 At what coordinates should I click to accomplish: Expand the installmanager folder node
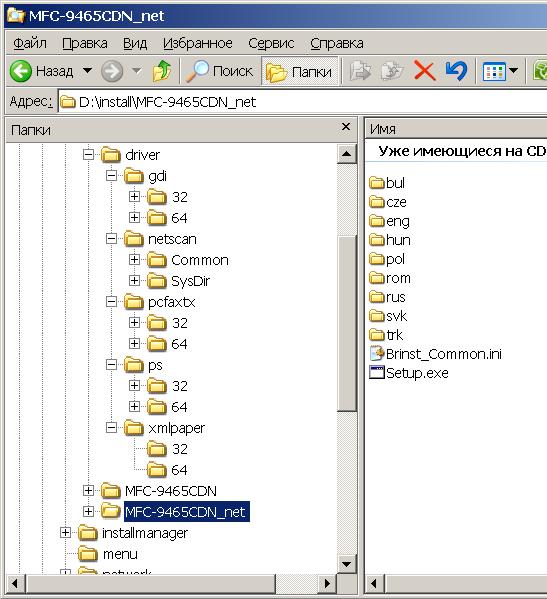pos(65,533)
